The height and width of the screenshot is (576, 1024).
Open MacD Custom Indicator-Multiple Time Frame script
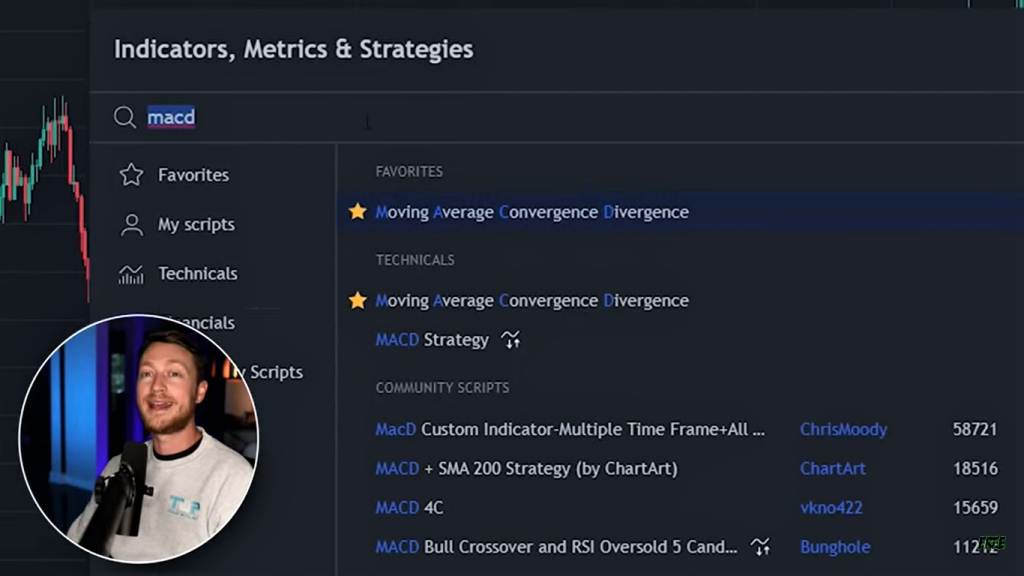570,430
